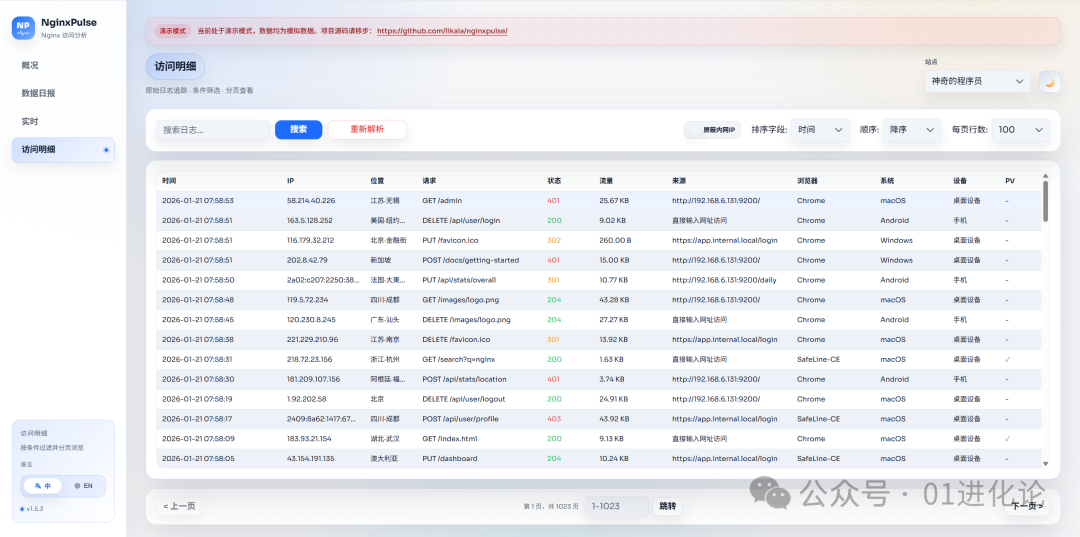
Task: Click status code 403 cell
Action: [554, 419]
